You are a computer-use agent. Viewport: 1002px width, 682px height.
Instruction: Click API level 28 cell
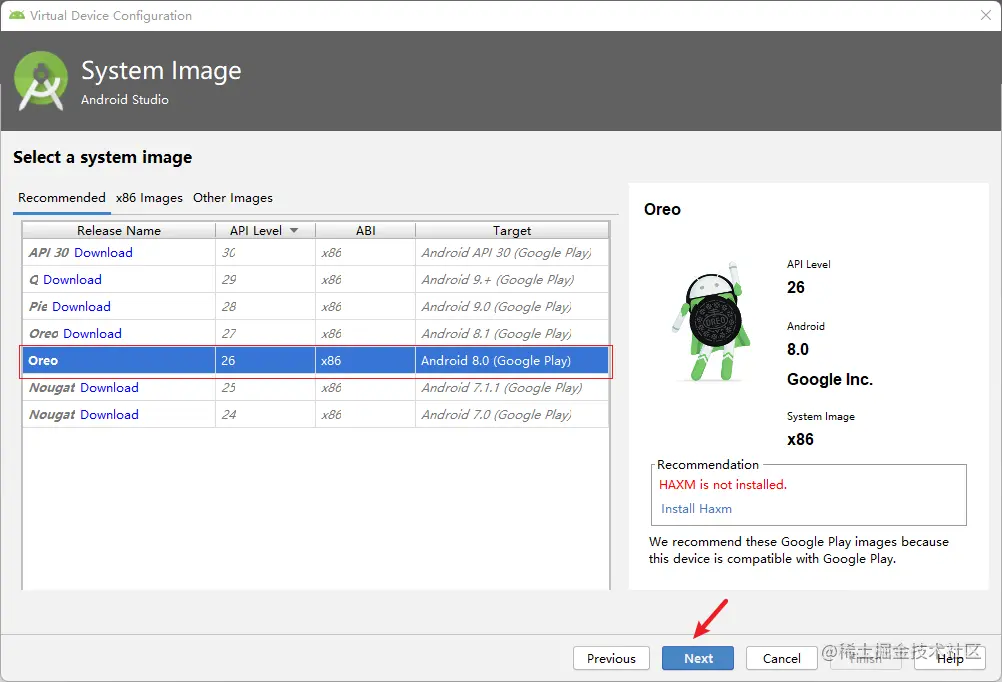[x=265, y=306]
